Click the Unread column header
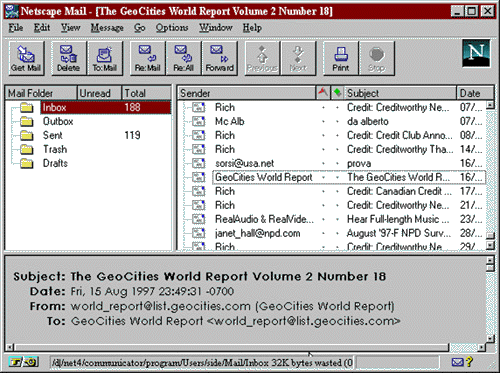 click(99, 93)
